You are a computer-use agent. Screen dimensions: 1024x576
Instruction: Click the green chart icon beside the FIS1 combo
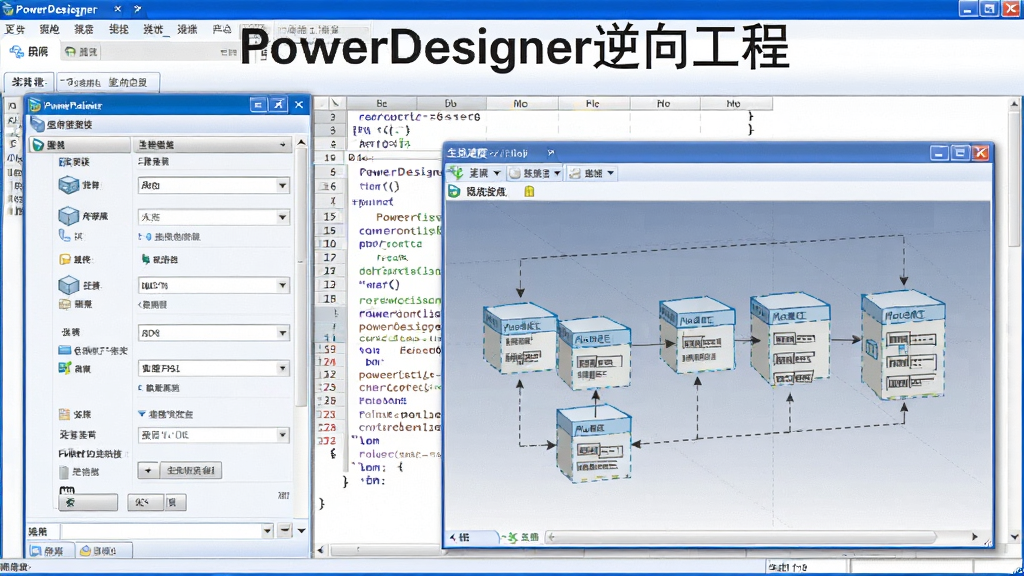click(x=65, y=368)
